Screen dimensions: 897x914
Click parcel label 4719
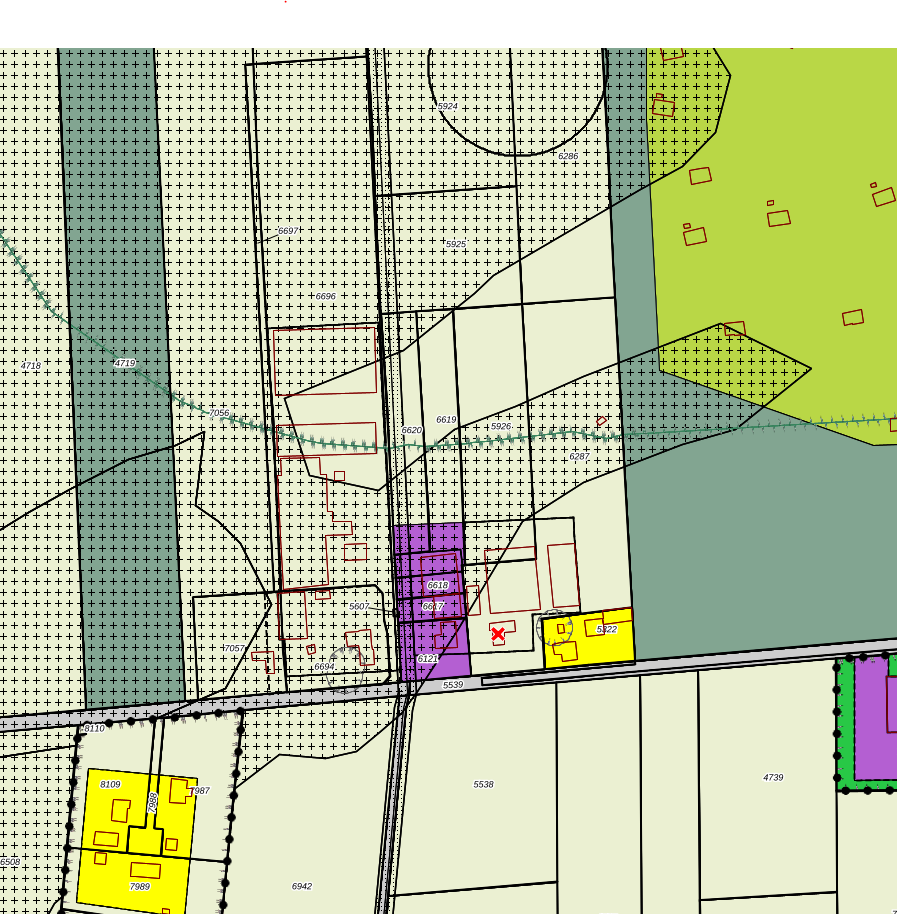click(125, 363)
